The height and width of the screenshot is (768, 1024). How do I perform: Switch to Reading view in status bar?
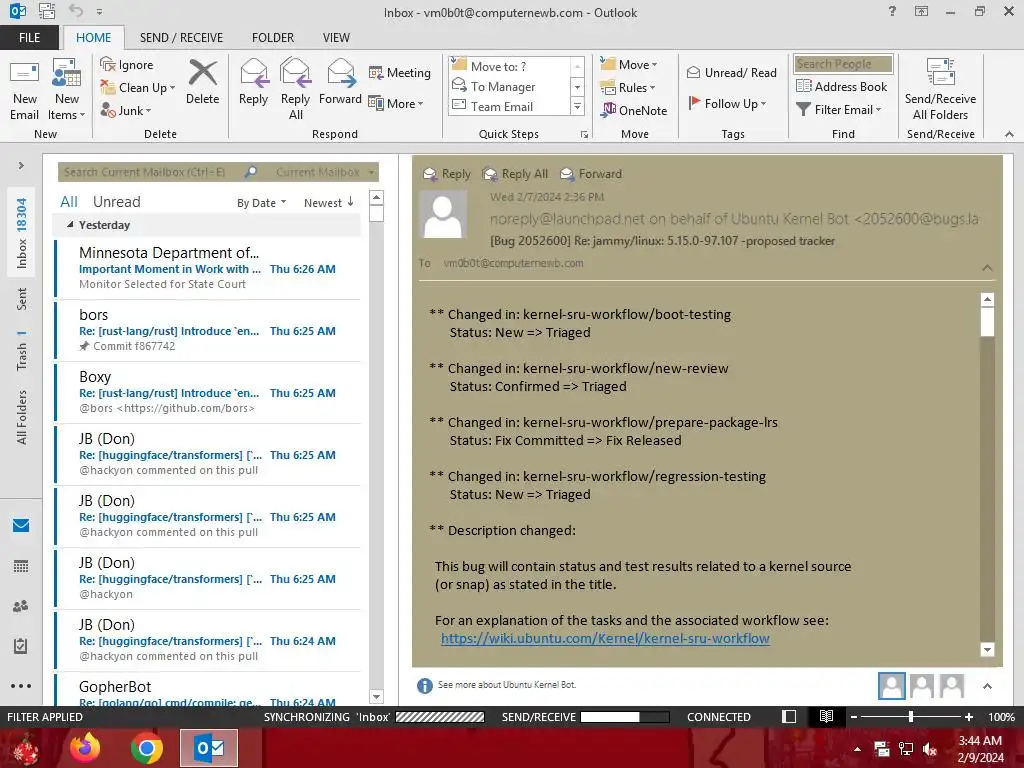826,716
